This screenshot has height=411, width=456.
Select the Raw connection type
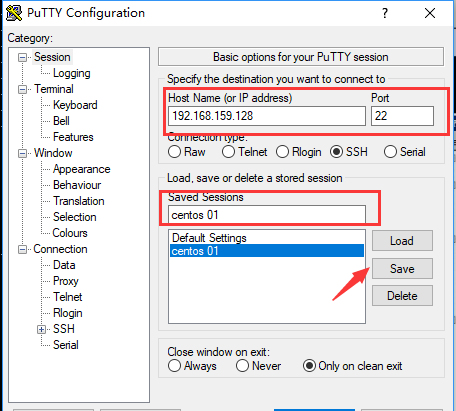click(x=175, y=152)
